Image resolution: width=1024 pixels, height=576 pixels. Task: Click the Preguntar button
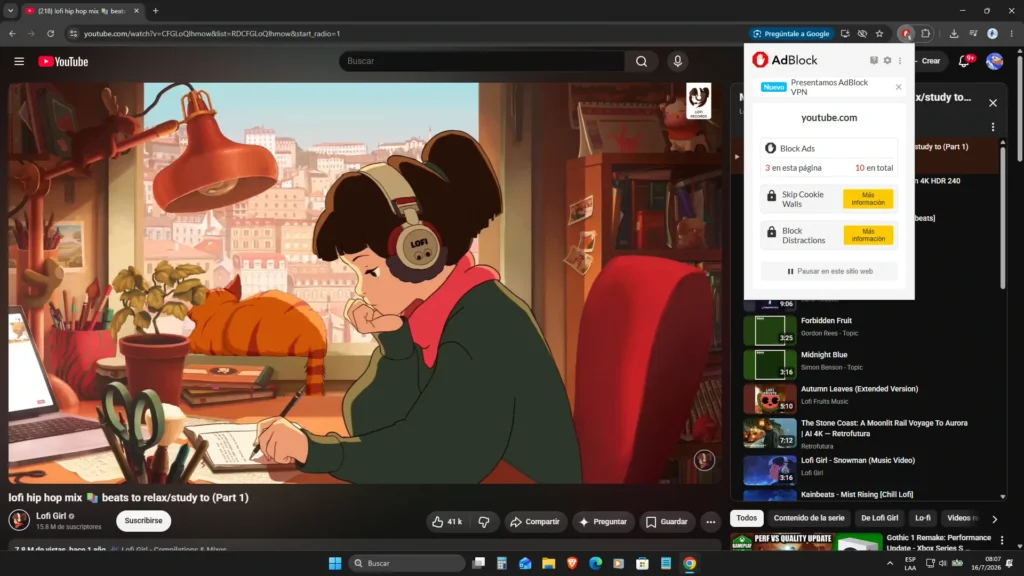603,521
